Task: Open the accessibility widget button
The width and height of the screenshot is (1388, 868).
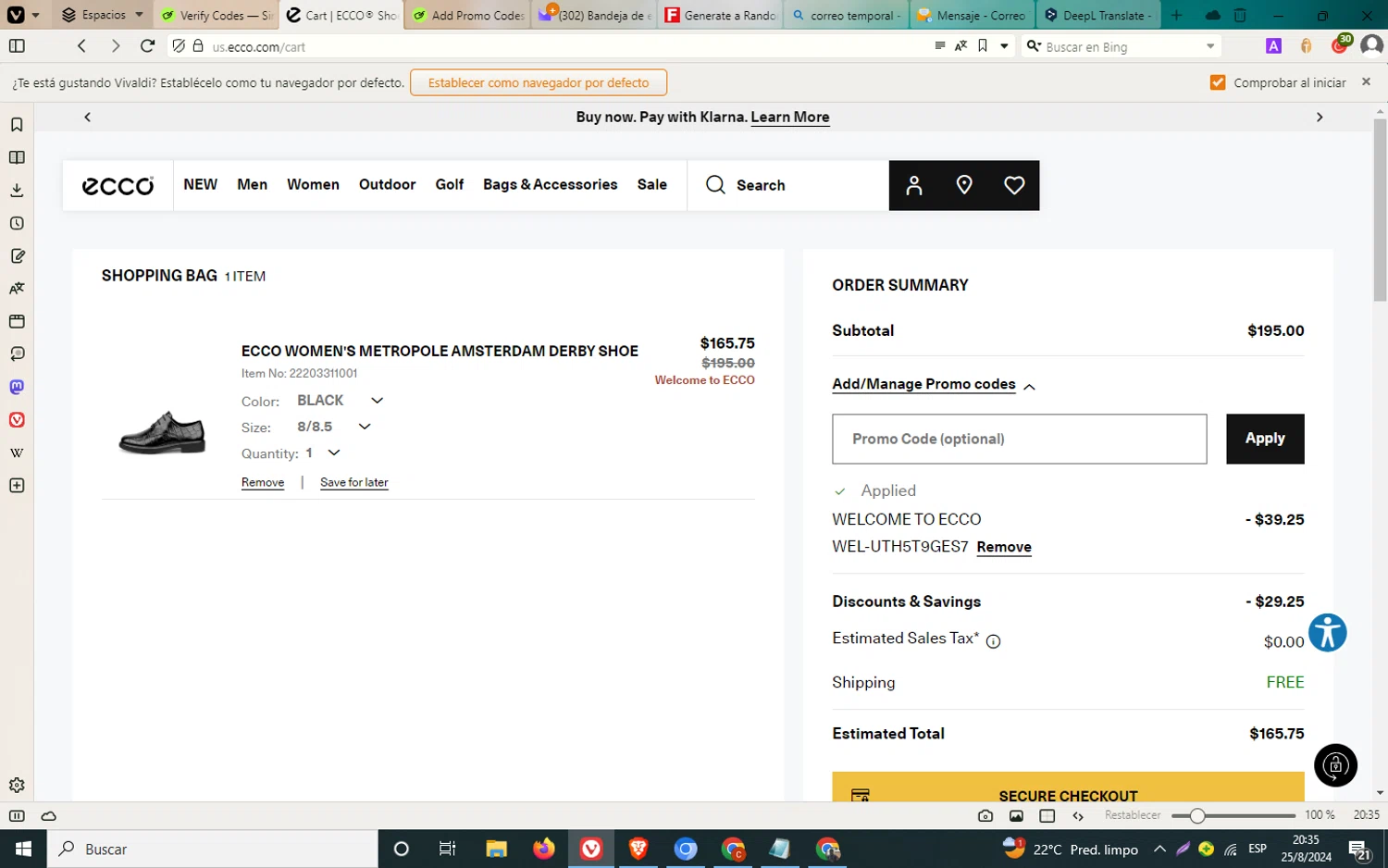Action: click(1328, 633)
